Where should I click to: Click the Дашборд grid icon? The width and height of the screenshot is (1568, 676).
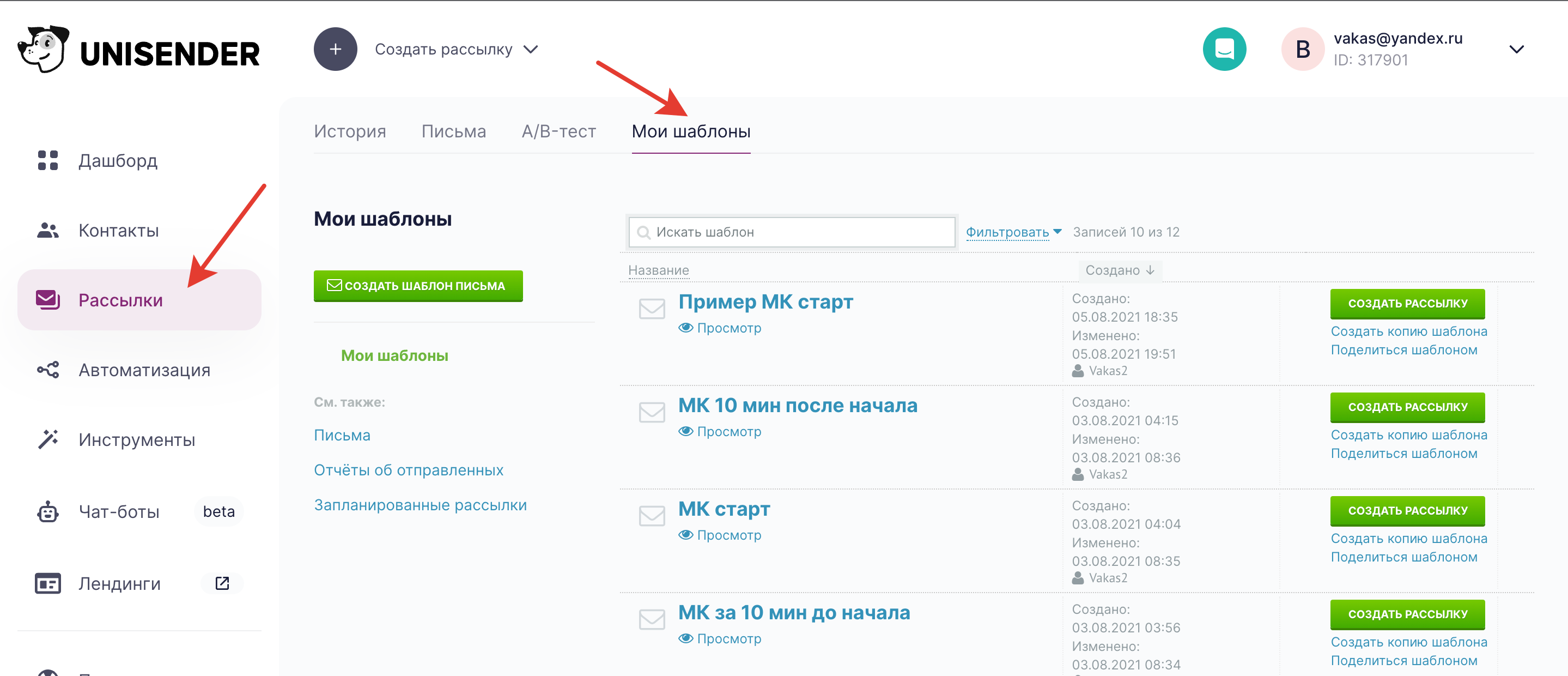pyautogui.click(x=47, y=160)
